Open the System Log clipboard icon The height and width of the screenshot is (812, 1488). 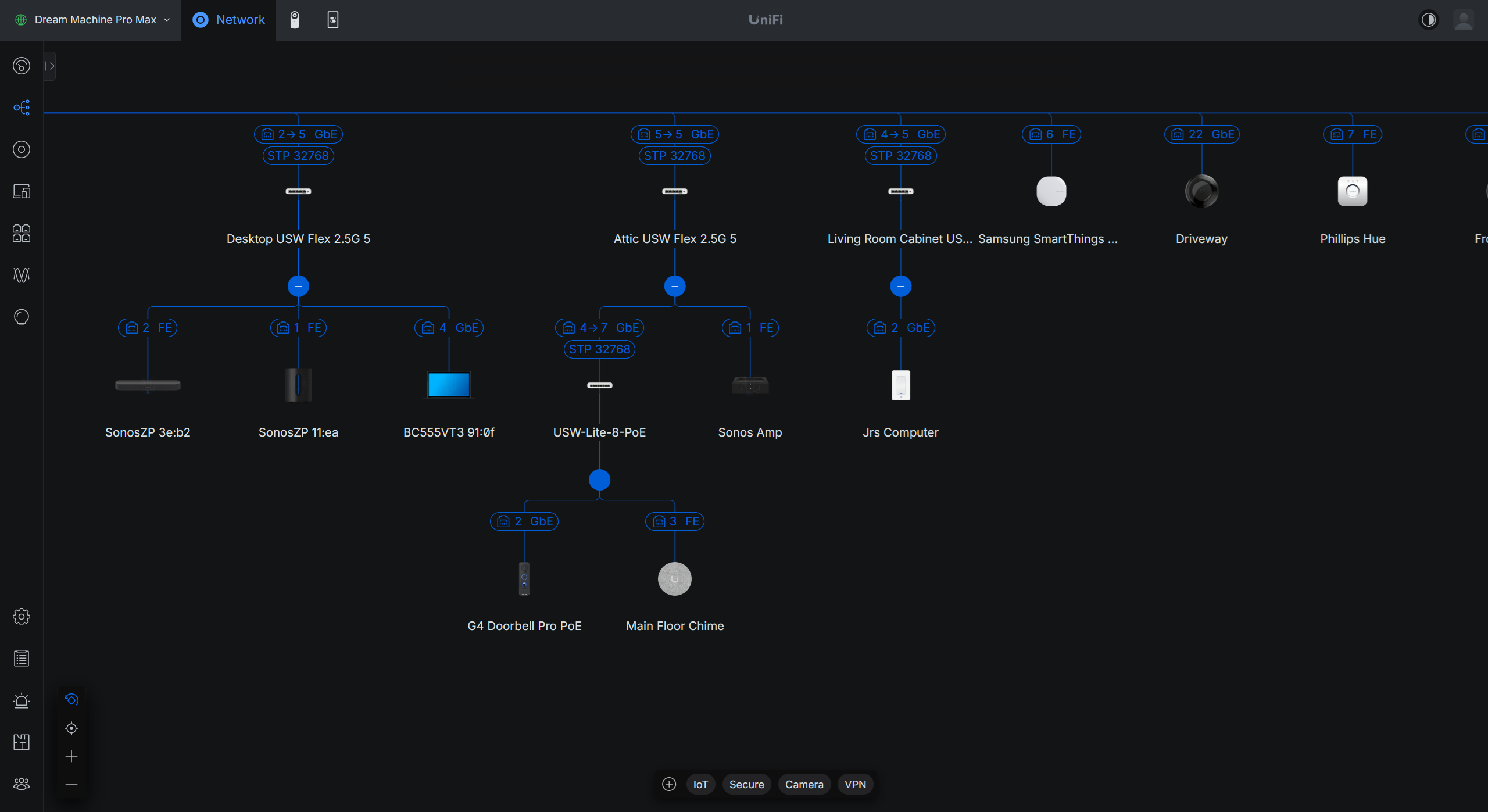[21, 657]
